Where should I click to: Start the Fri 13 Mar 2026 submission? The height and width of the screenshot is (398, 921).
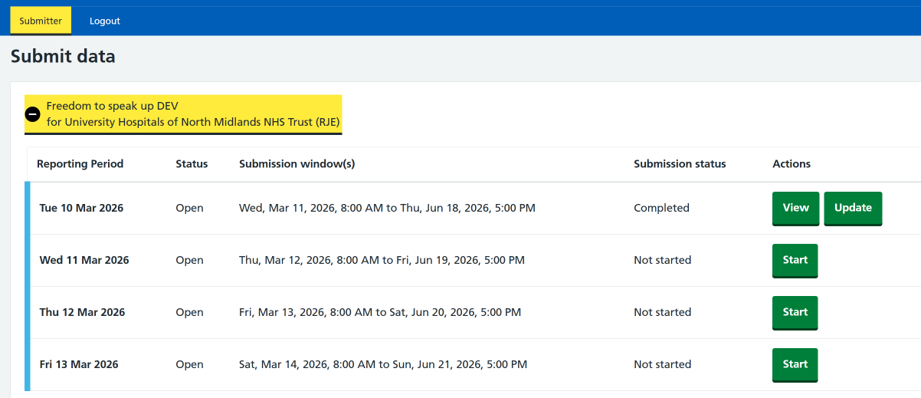[x=795, y=365]
